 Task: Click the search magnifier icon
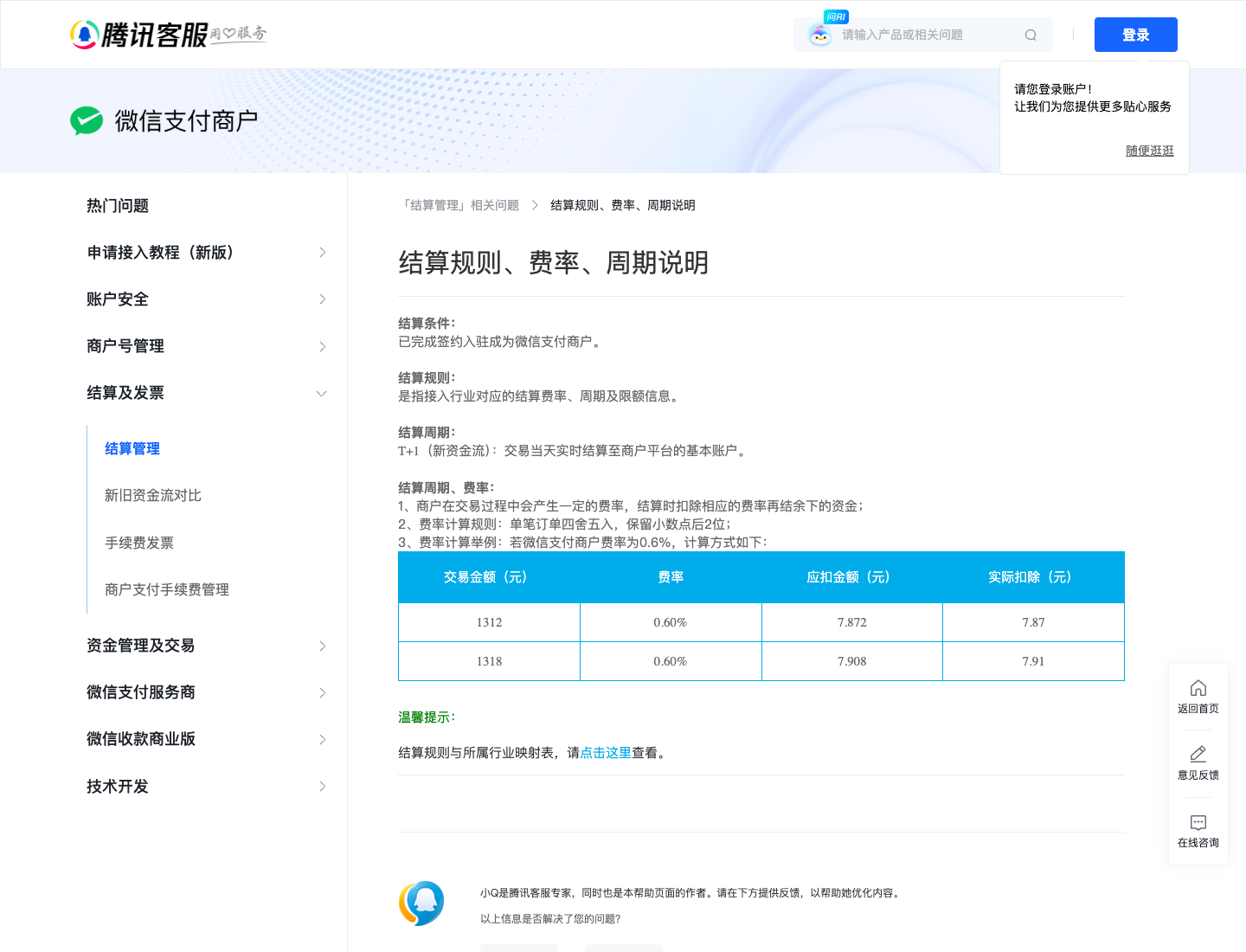(x=1031, y=35)
